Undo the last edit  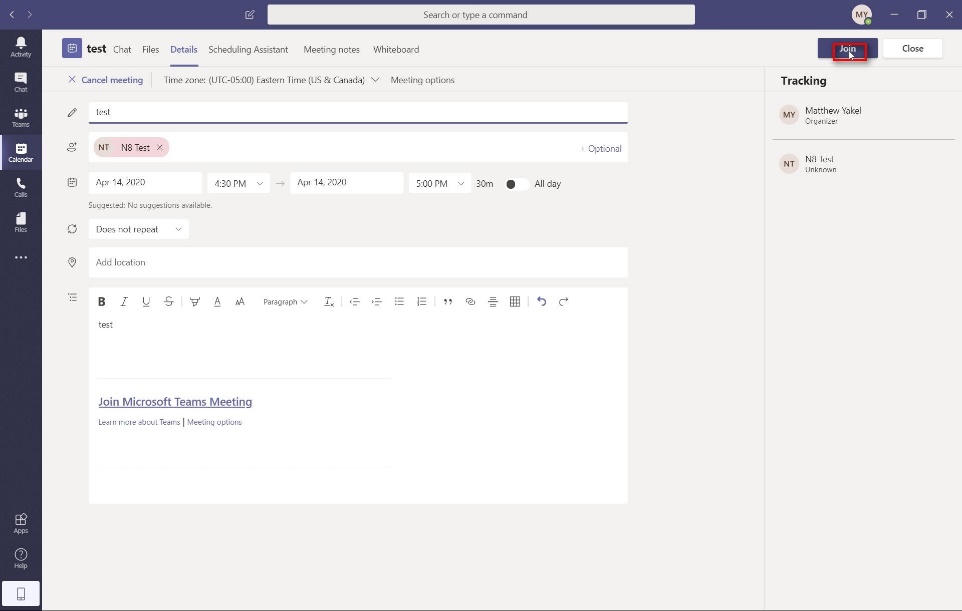(x=541, y=301)
